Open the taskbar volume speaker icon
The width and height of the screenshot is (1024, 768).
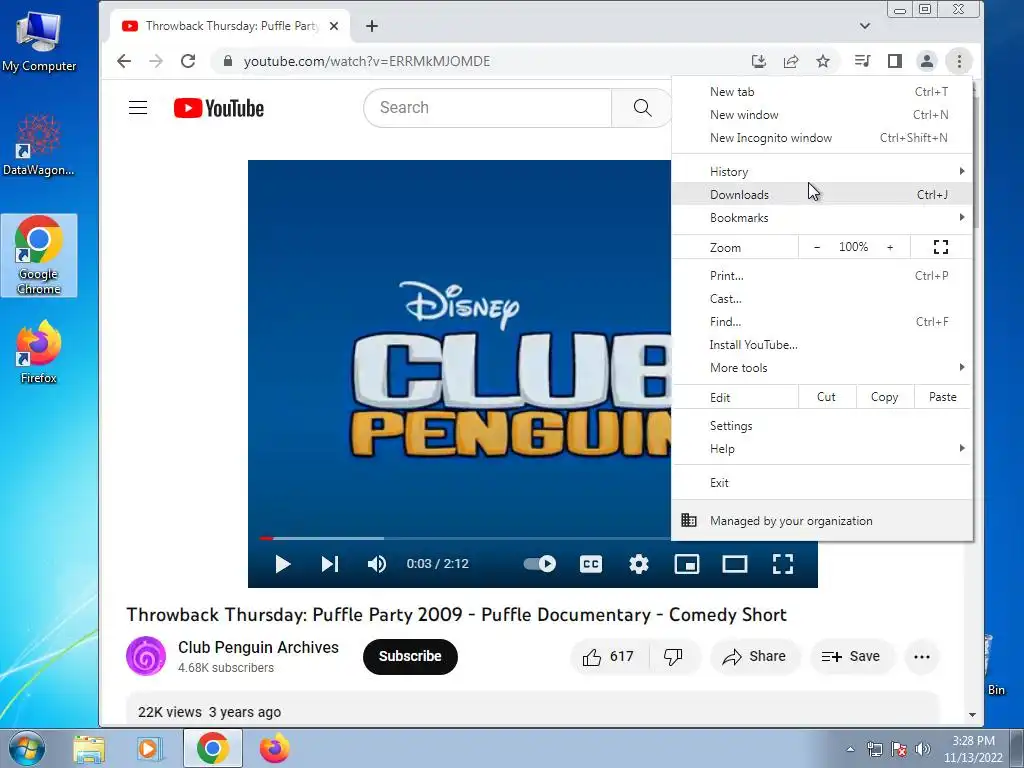(x=922, y=749)
